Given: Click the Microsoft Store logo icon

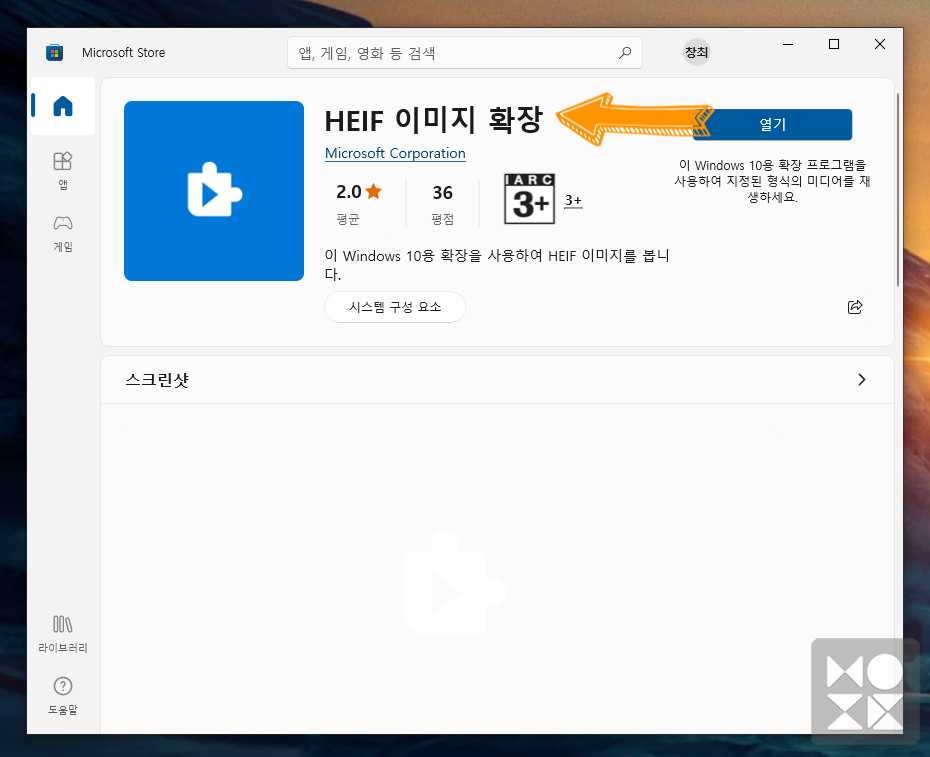Looking at the screenshot, I should click(55, 53).
